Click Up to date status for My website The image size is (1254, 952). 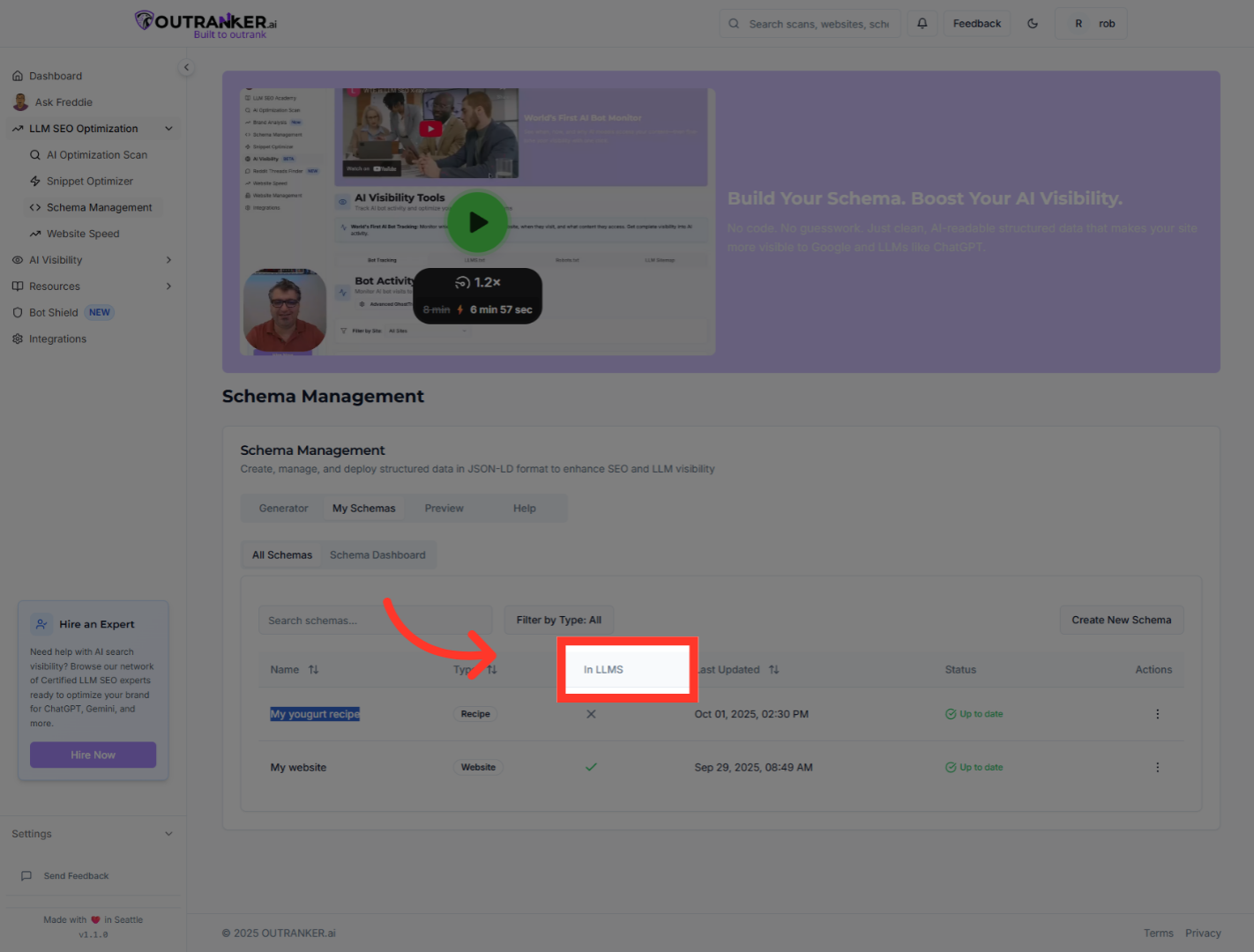coord(974,768)
